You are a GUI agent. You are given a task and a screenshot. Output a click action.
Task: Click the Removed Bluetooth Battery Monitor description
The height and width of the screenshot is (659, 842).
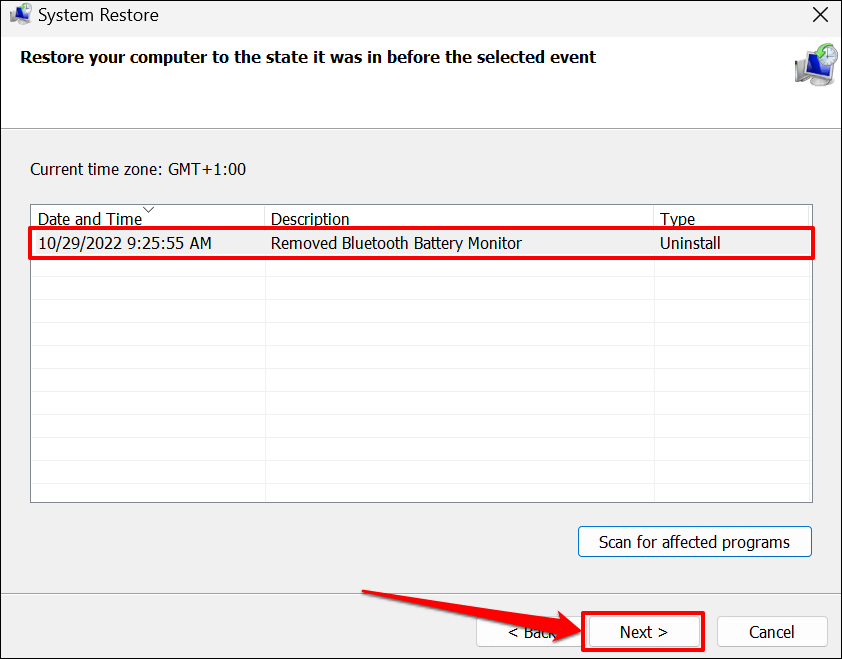click(x=396, y=243)
